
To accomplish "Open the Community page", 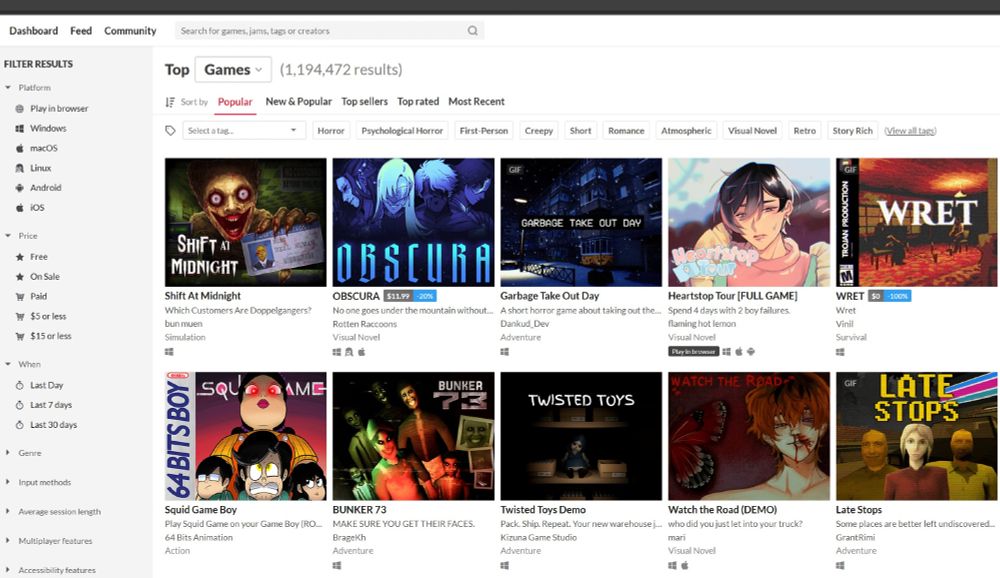I will pos(130,31).
